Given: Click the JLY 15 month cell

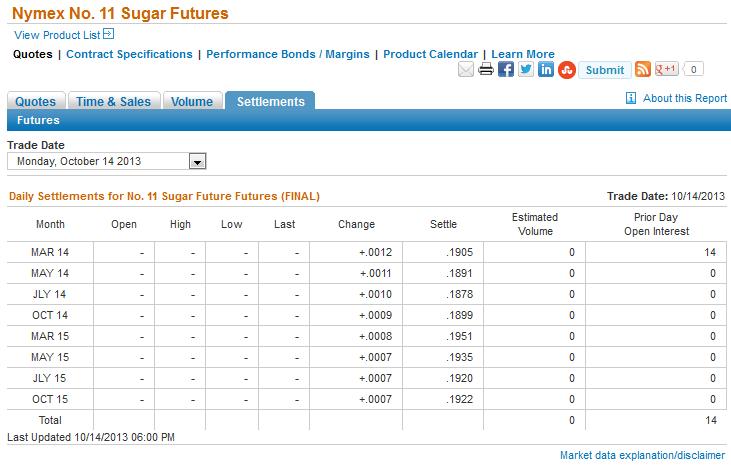Looking at the screenshot, I should (49, 378).
